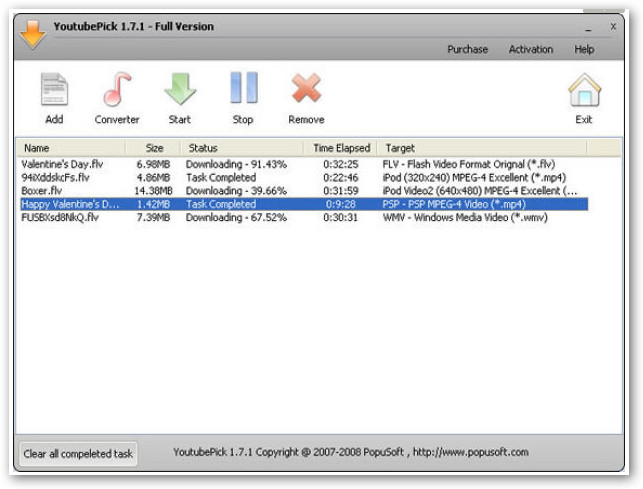The image size is (643, 489).
Task: Click the FLV - Flash Video Format target
Action: (x=469, y=164)
